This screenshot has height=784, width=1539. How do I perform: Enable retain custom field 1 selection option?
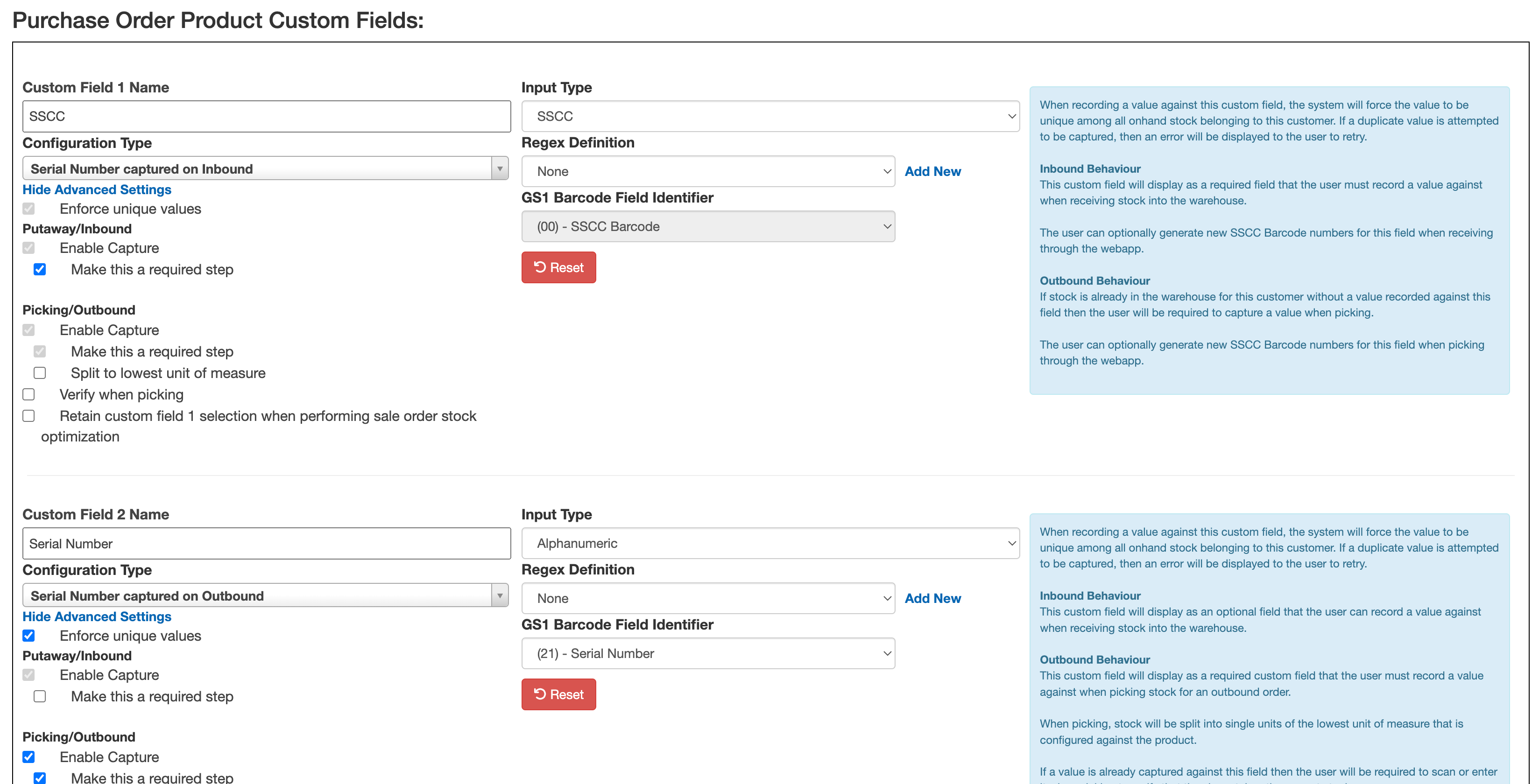[x=28, y=416]
